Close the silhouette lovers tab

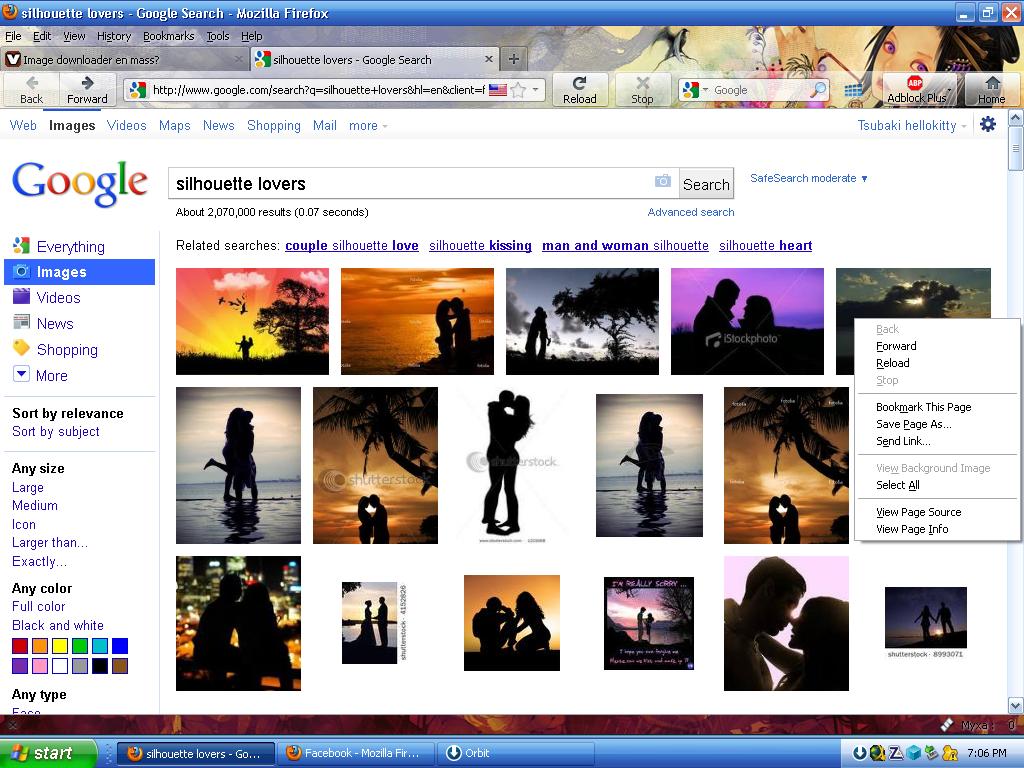pos(488,59)
